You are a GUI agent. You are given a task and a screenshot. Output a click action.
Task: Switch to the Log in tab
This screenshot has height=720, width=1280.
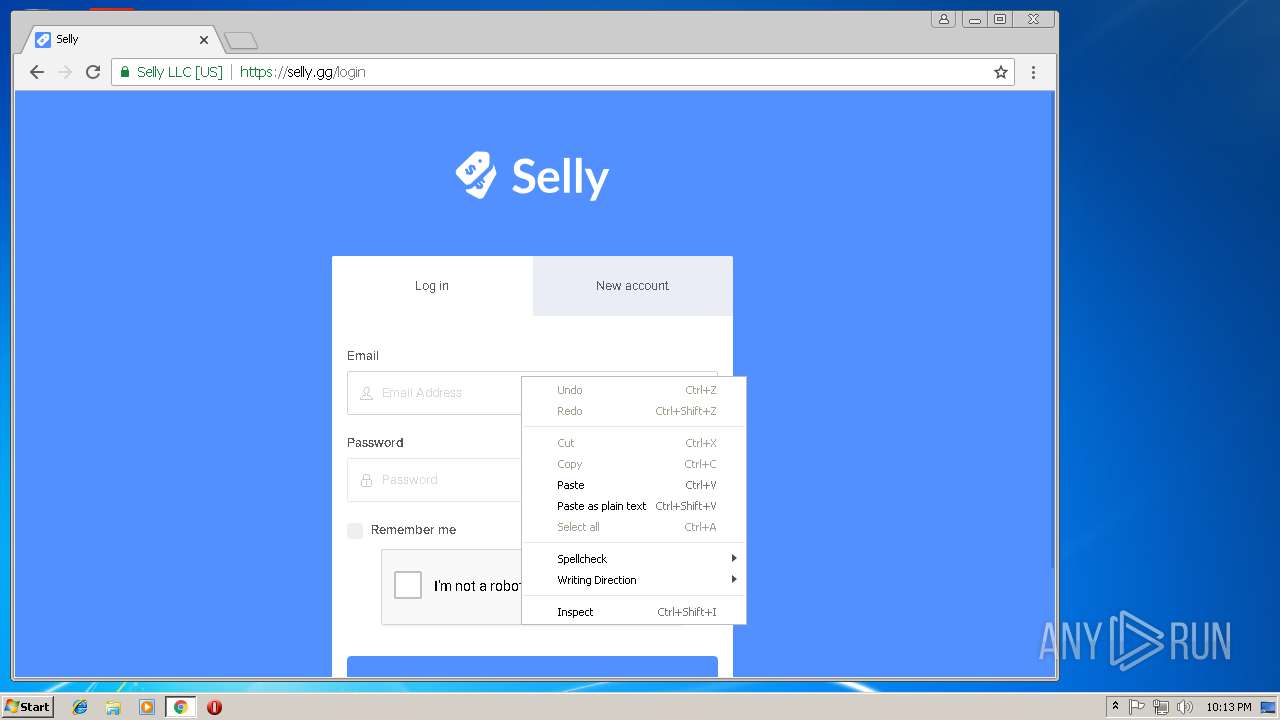point(432,286)
